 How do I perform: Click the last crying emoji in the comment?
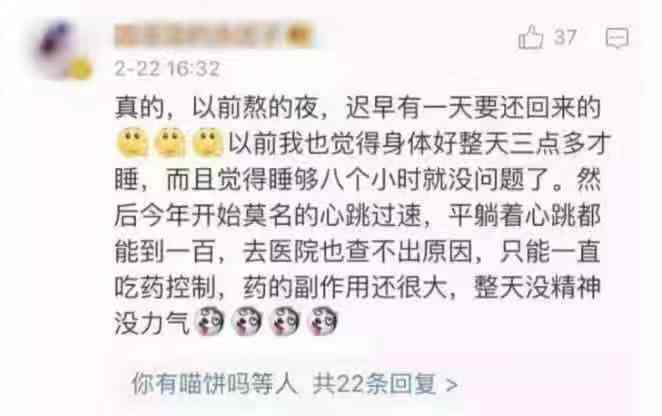[x=322, y=322]
